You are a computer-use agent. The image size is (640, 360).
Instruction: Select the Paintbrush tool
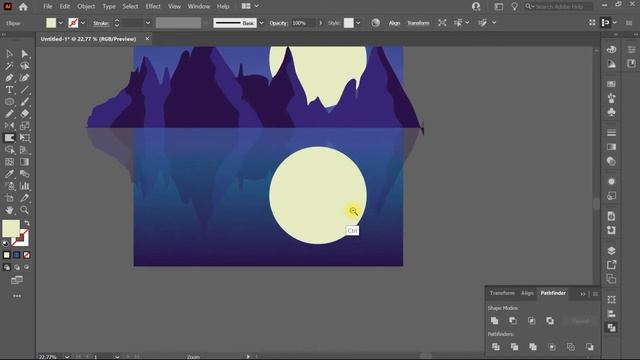[24, 102]
